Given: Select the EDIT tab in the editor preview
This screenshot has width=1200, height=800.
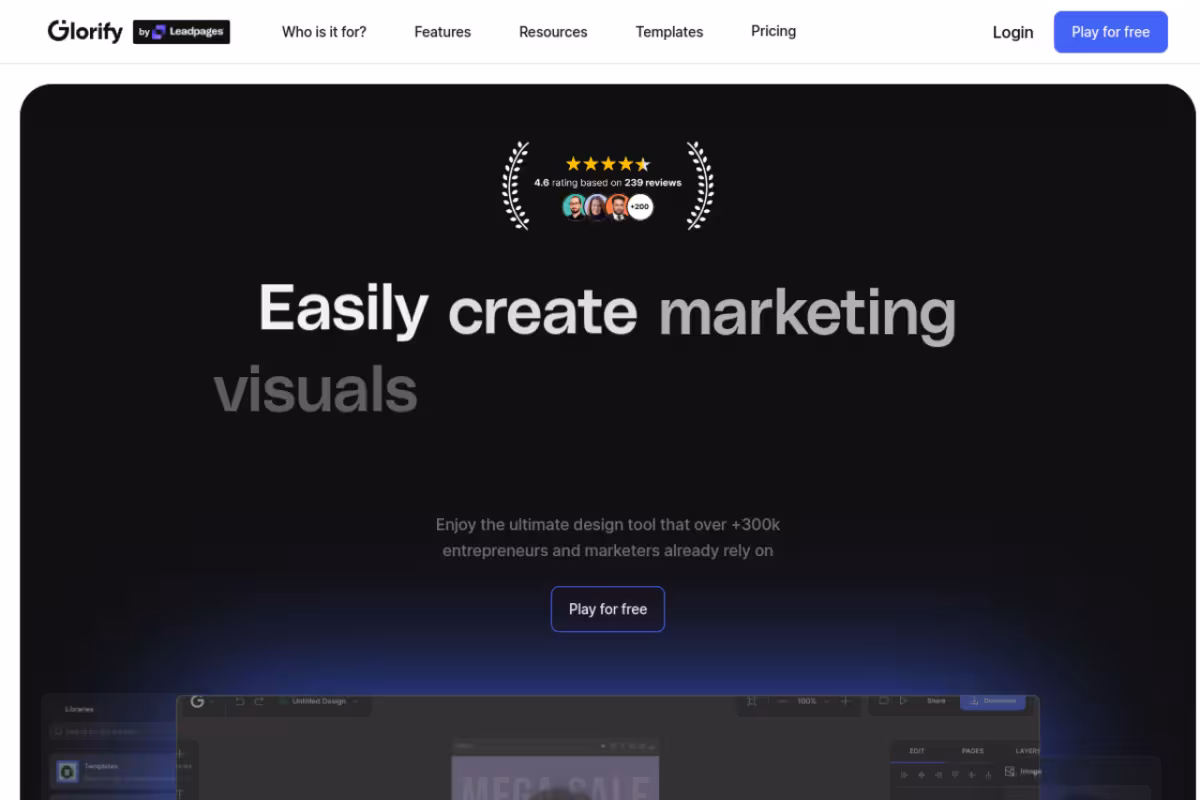Looking at the screenshot, I should pos(917,751).
